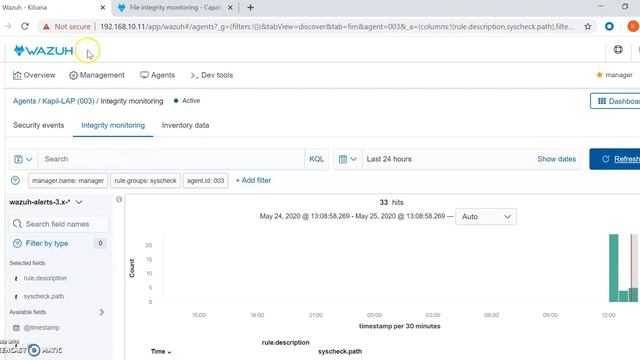Open the Auto interval dropdown
640x360 pixels.
click(486, 217)
